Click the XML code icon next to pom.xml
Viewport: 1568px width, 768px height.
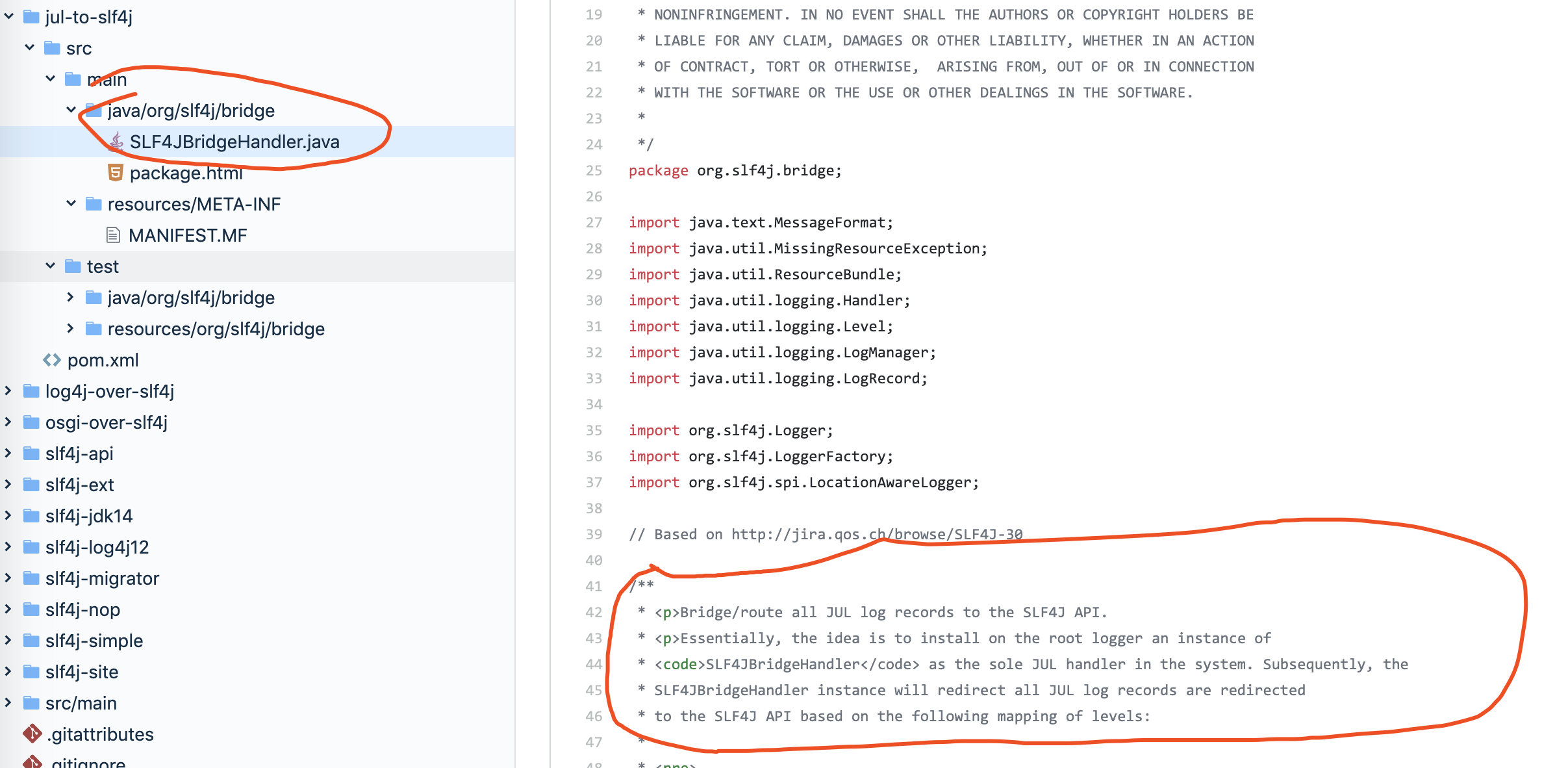(52, 359)
